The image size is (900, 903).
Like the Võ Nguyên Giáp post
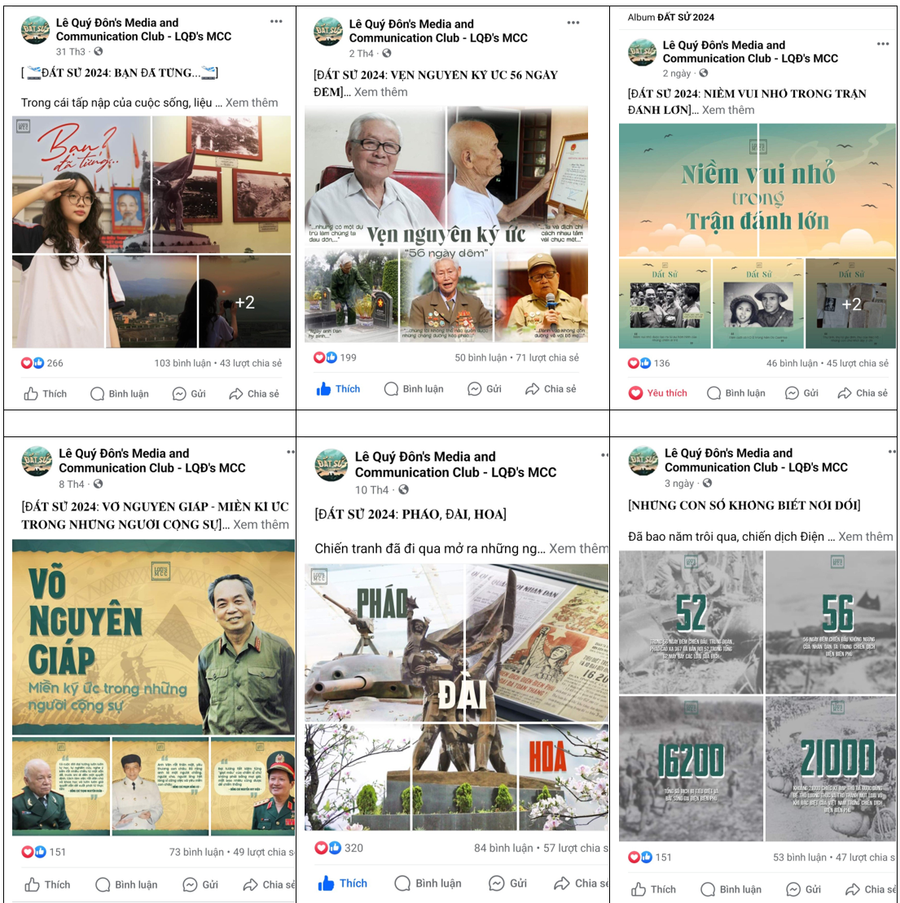tap(47, 885)
